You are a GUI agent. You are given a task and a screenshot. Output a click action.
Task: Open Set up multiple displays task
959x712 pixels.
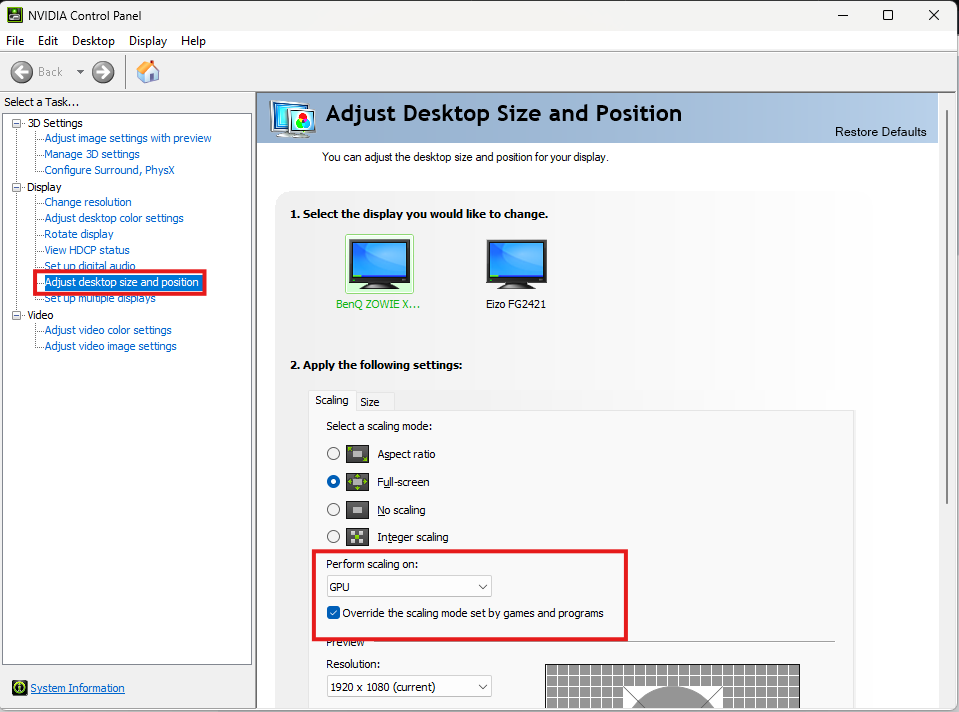coord(100,299)
